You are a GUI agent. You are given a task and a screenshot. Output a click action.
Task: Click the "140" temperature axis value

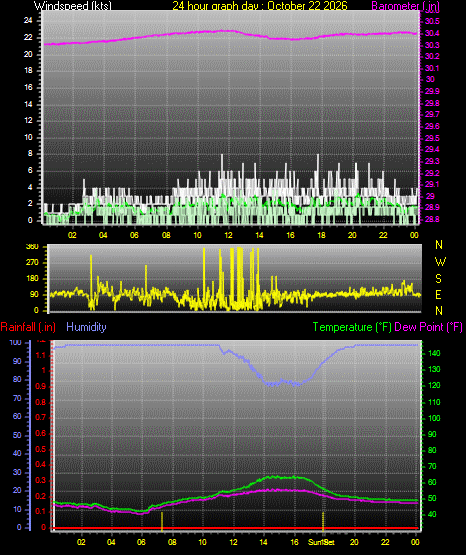tap(434, 353)
